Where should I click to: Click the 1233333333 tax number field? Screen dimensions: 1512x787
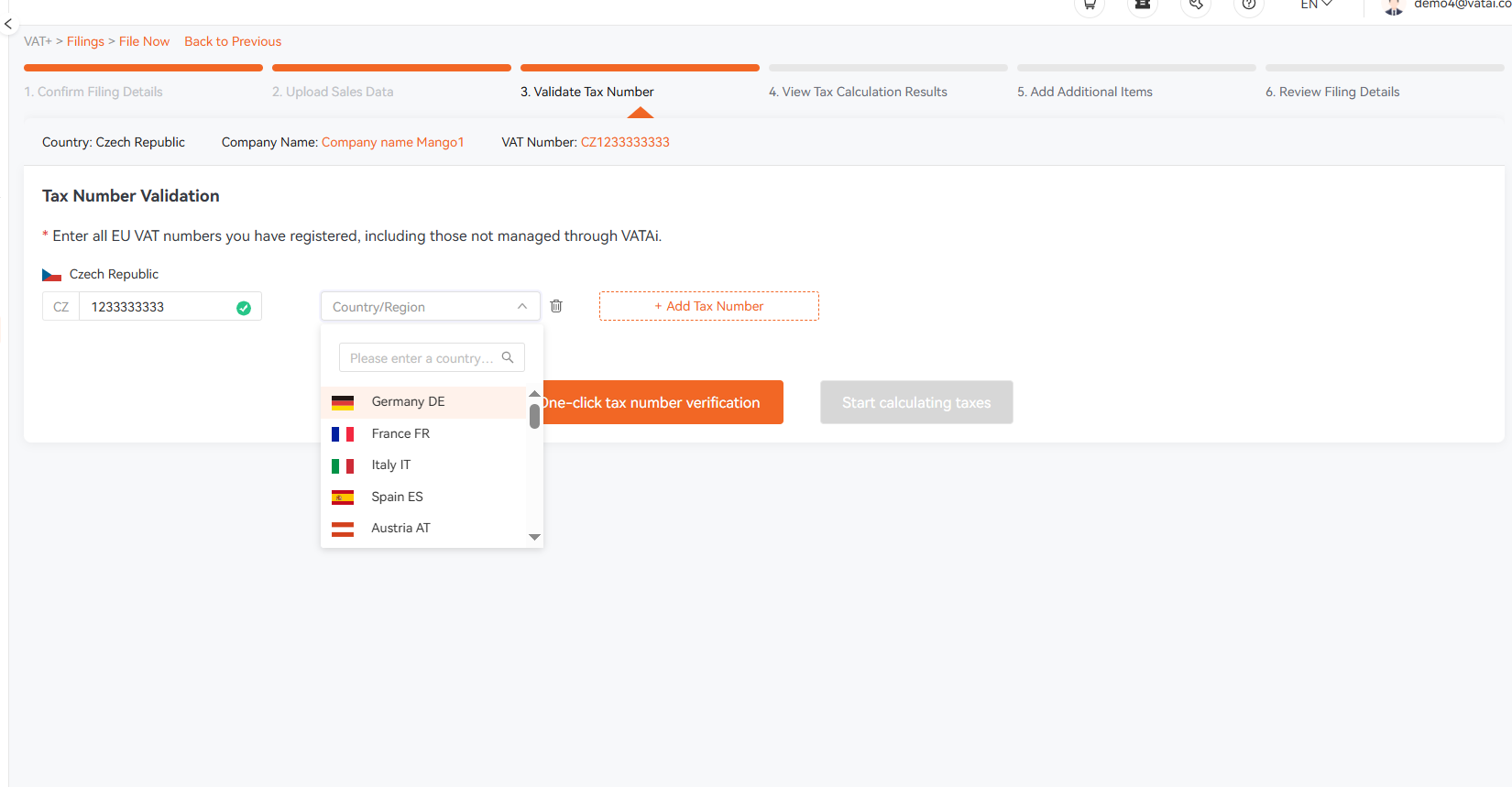click(x=170, y=306)
